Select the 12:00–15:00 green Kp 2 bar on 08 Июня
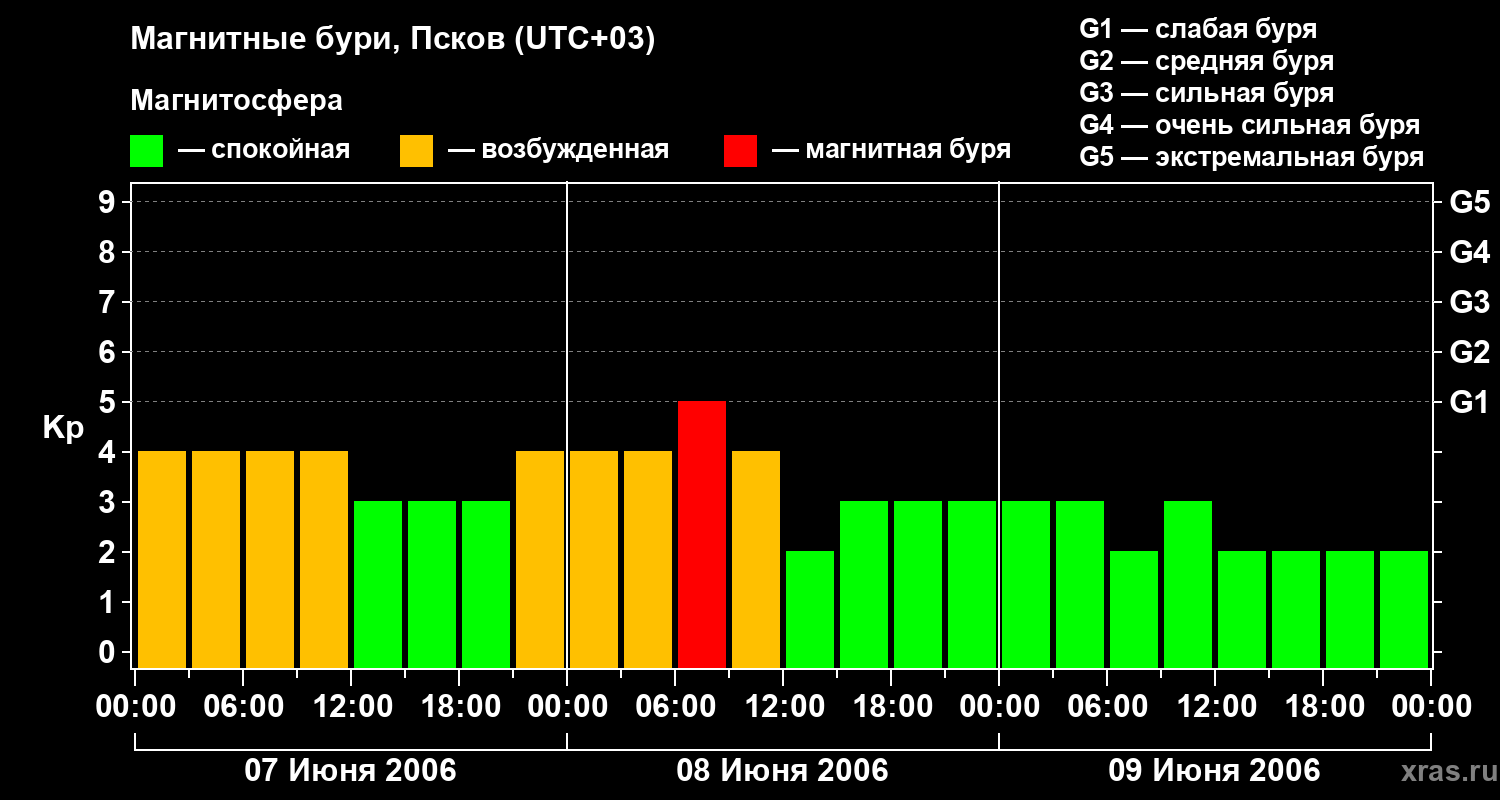 810,609
